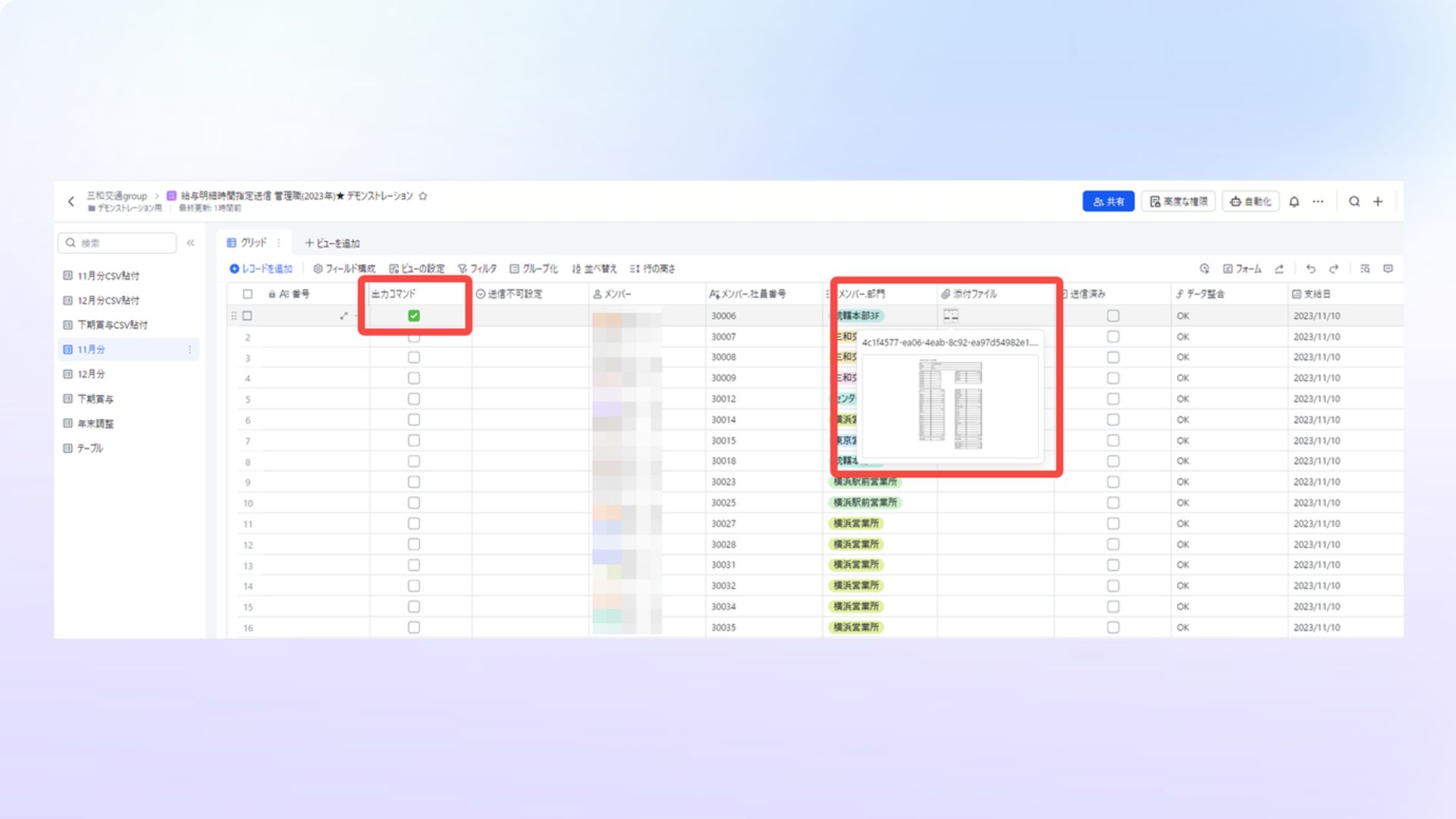
Task: Expand record in first row
Action: pos(344,316)
